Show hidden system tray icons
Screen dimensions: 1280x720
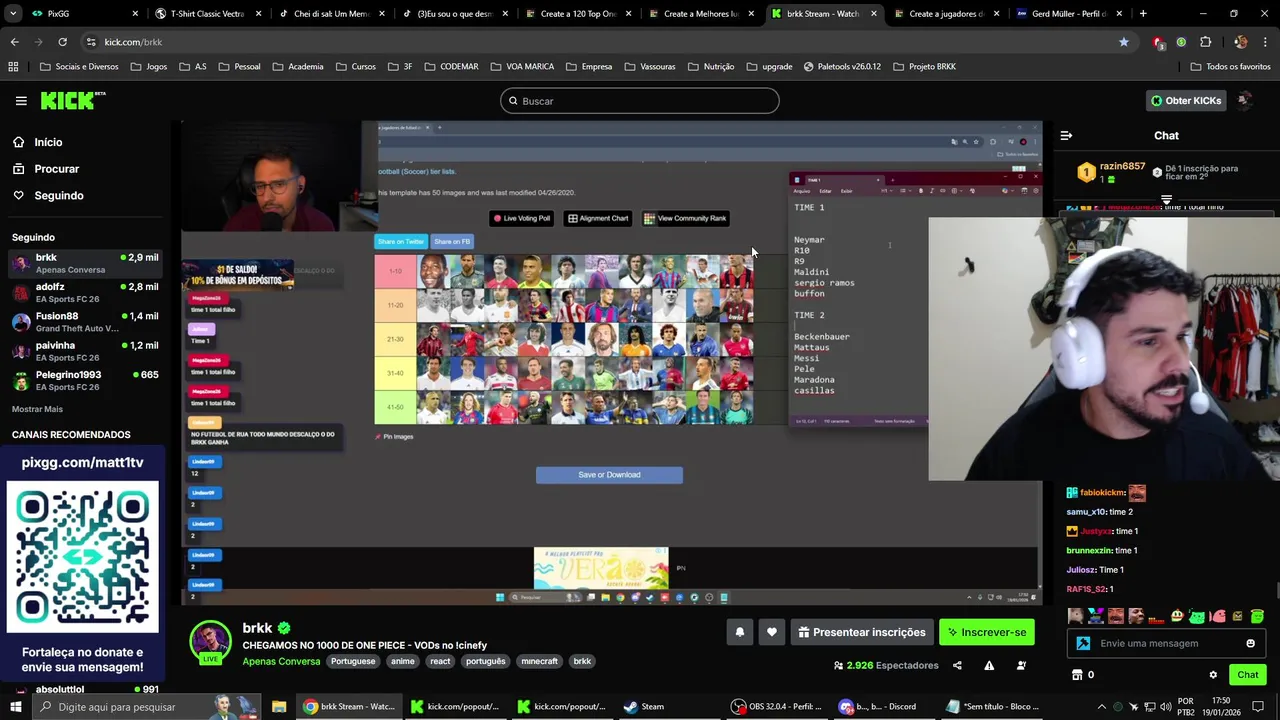(1102, 706)
